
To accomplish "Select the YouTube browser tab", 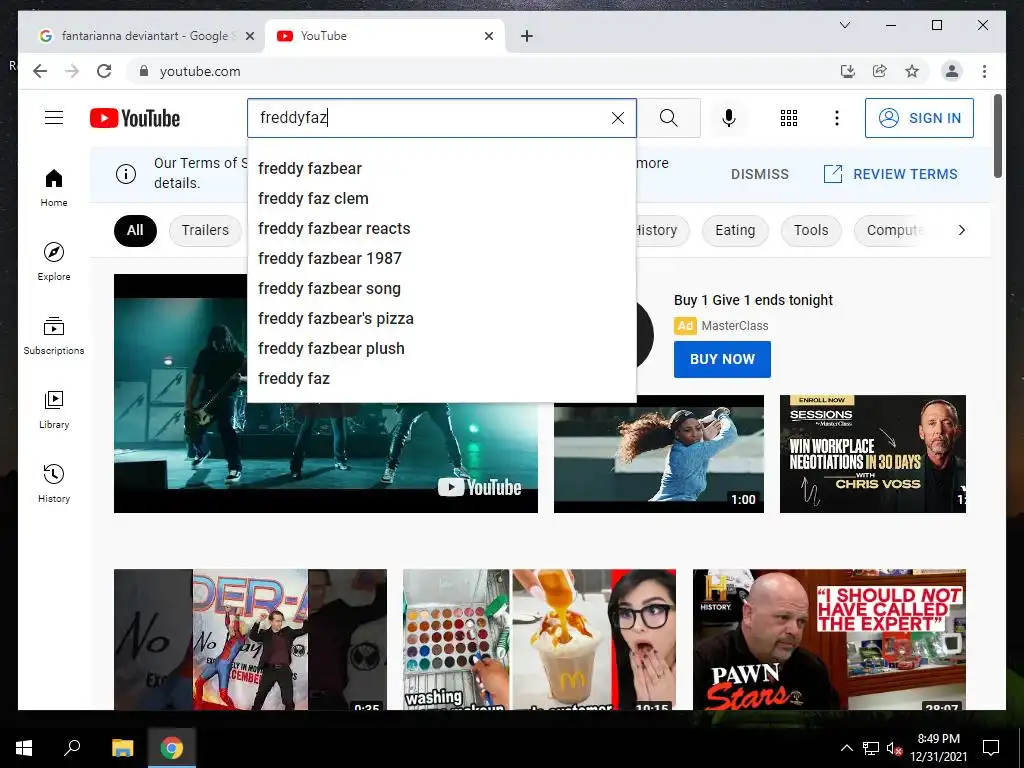I will (385, 36).
